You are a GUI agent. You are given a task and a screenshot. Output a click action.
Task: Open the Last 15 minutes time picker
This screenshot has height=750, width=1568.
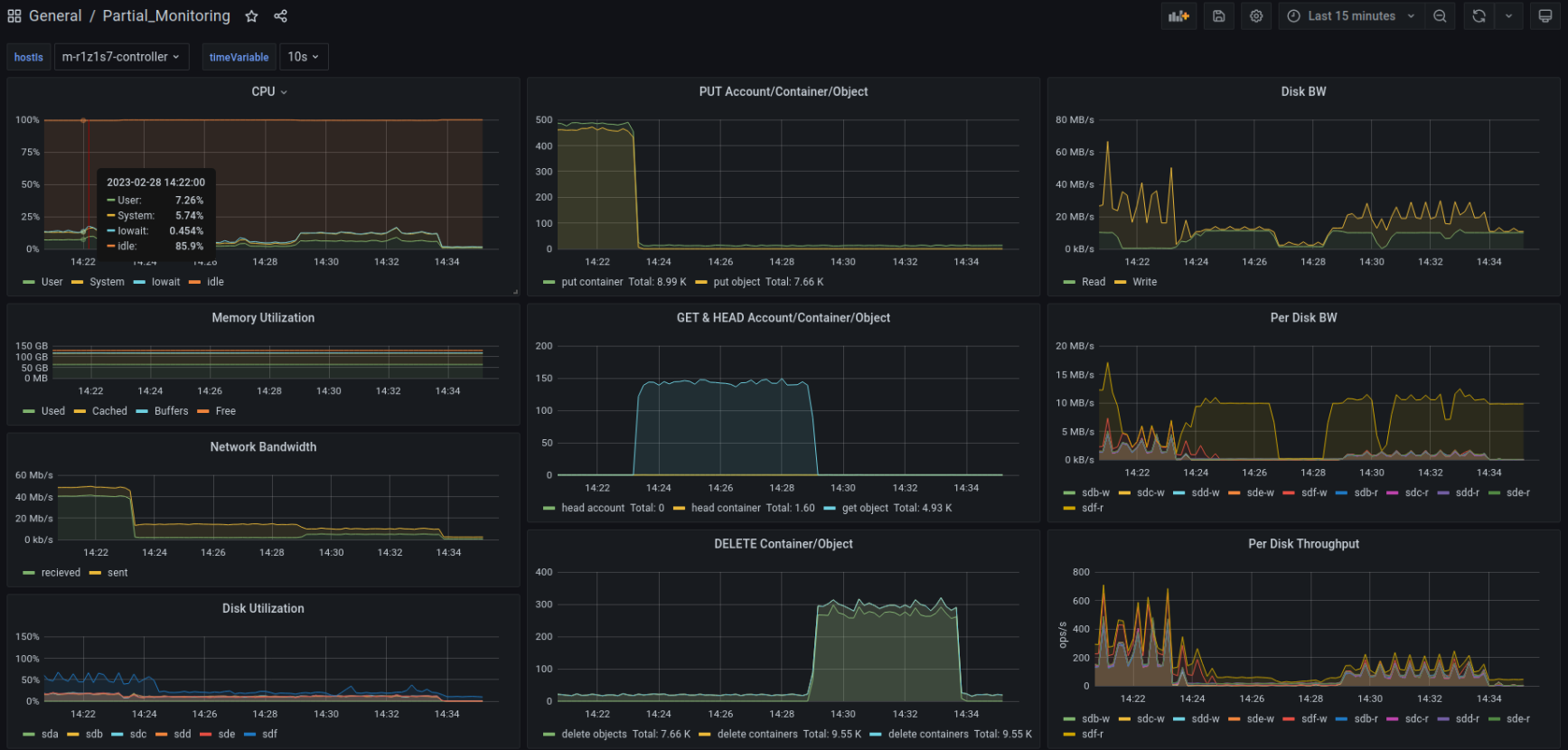tap(1350, 16)
